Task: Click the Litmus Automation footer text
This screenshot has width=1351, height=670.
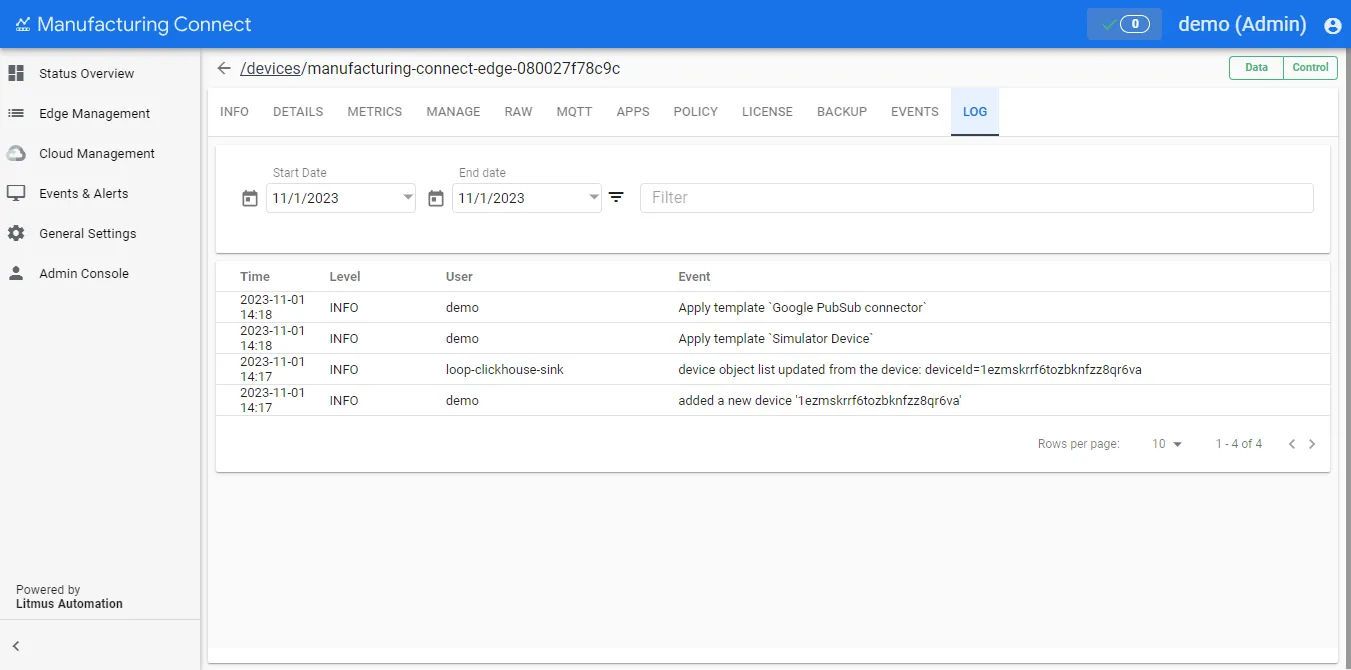Action: pos(69,604)
